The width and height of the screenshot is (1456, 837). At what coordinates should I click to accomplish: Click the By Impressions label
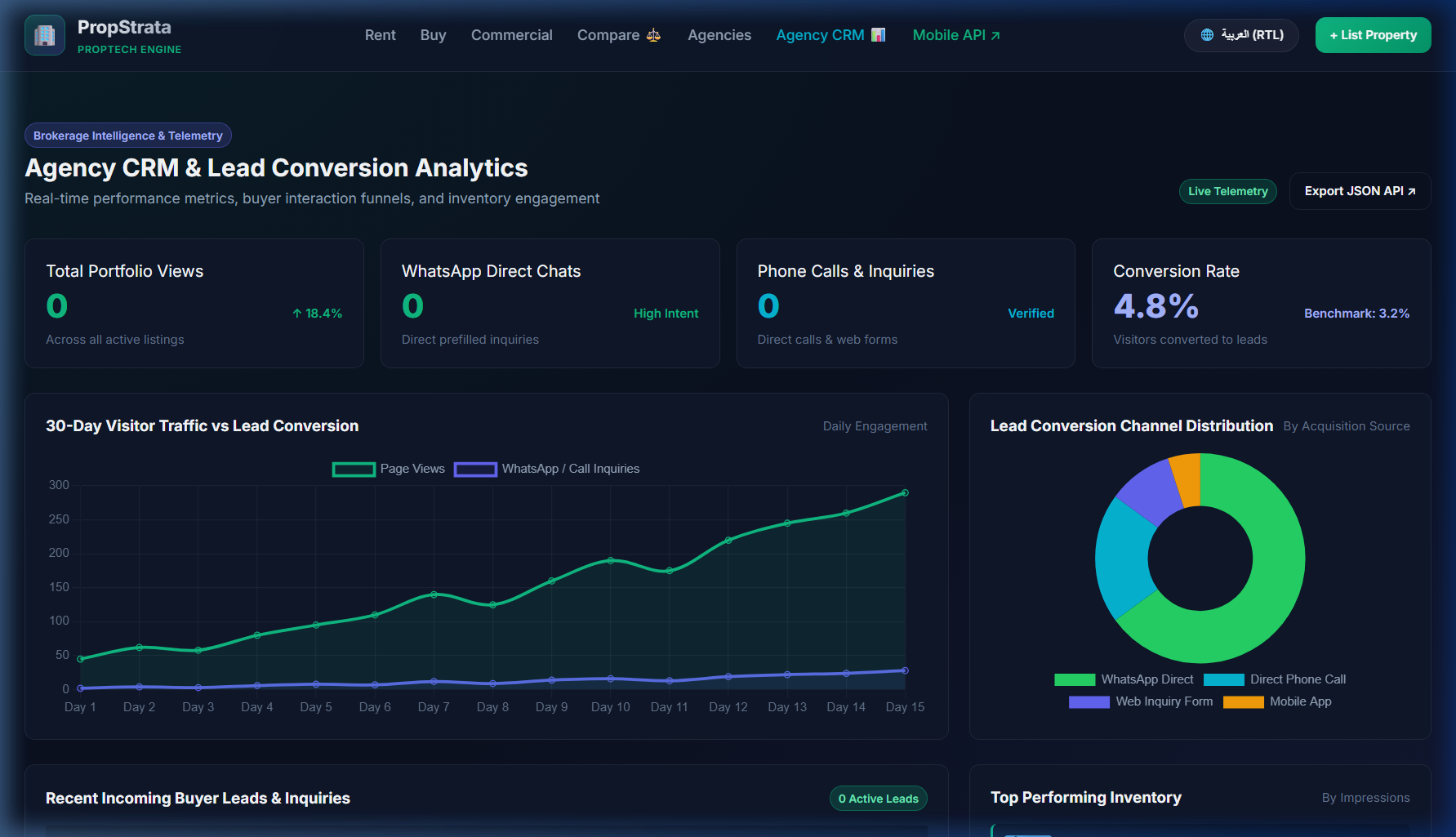(x=1365, y=798)
